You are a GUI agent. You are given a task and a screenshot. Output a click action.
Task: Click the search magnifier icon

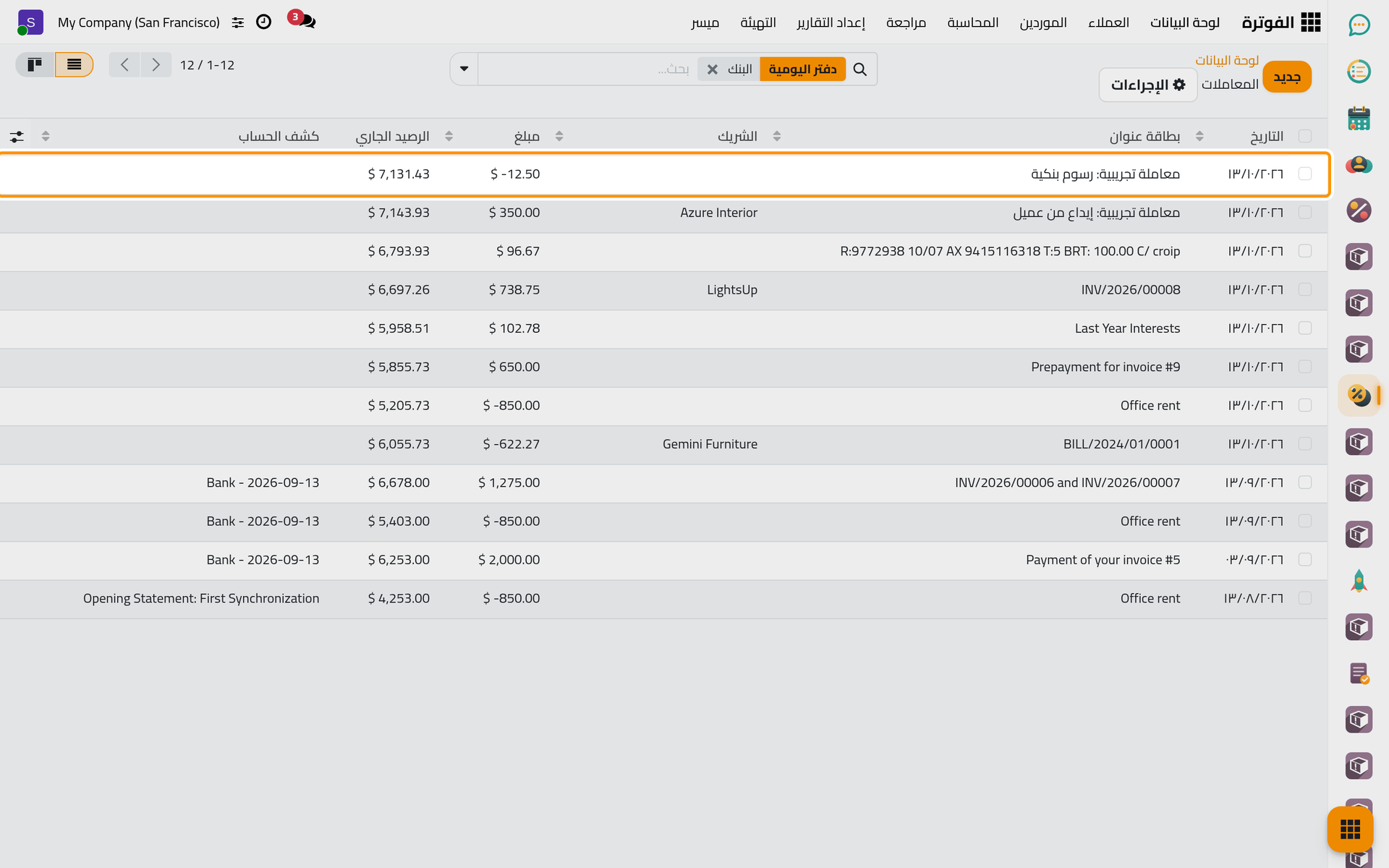tap(859, 69)
